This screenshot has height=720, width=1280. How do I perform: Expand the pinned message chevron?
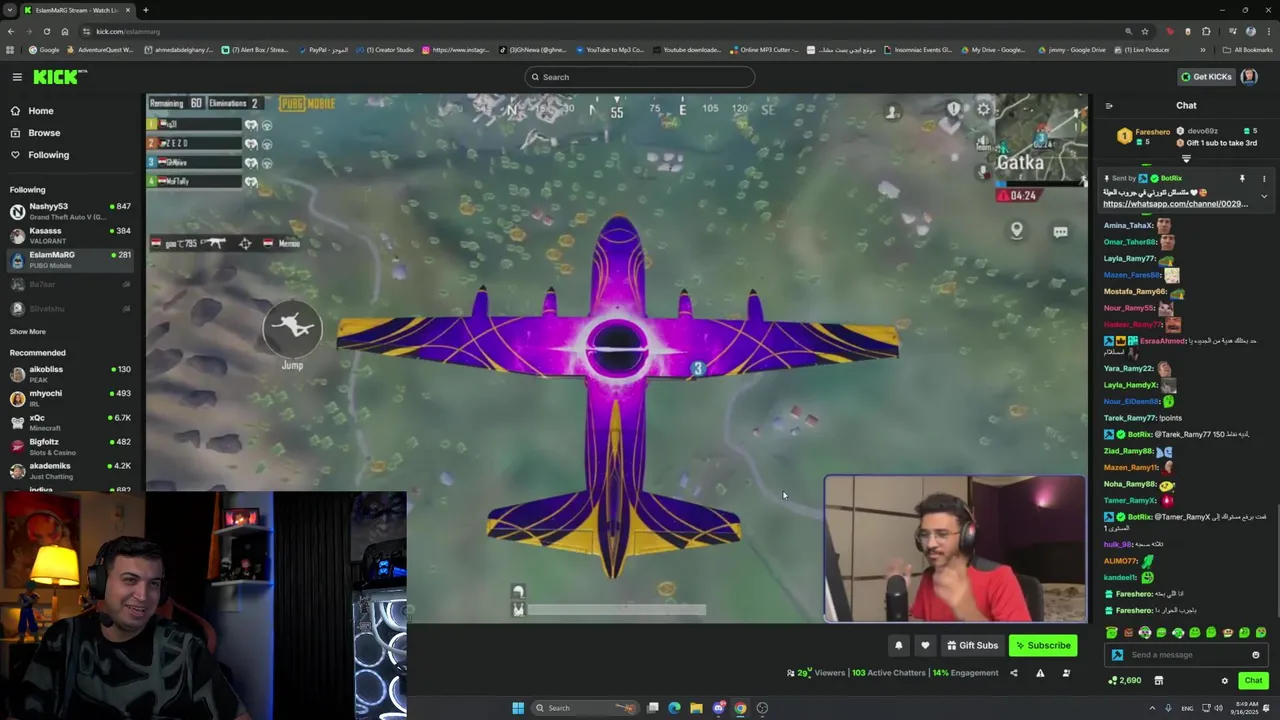[1264, 196]
